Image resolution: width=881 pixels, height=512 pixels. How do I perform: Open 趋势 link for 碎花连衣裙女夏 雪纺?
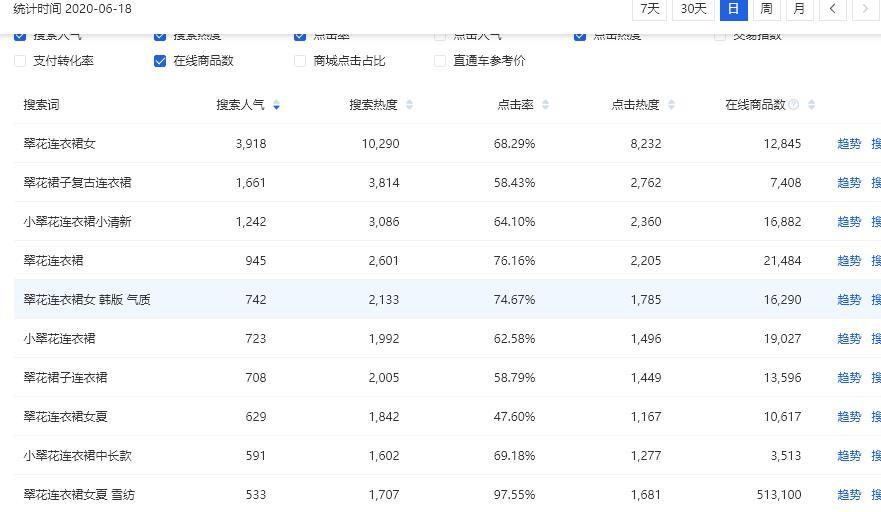coord(848,495)
